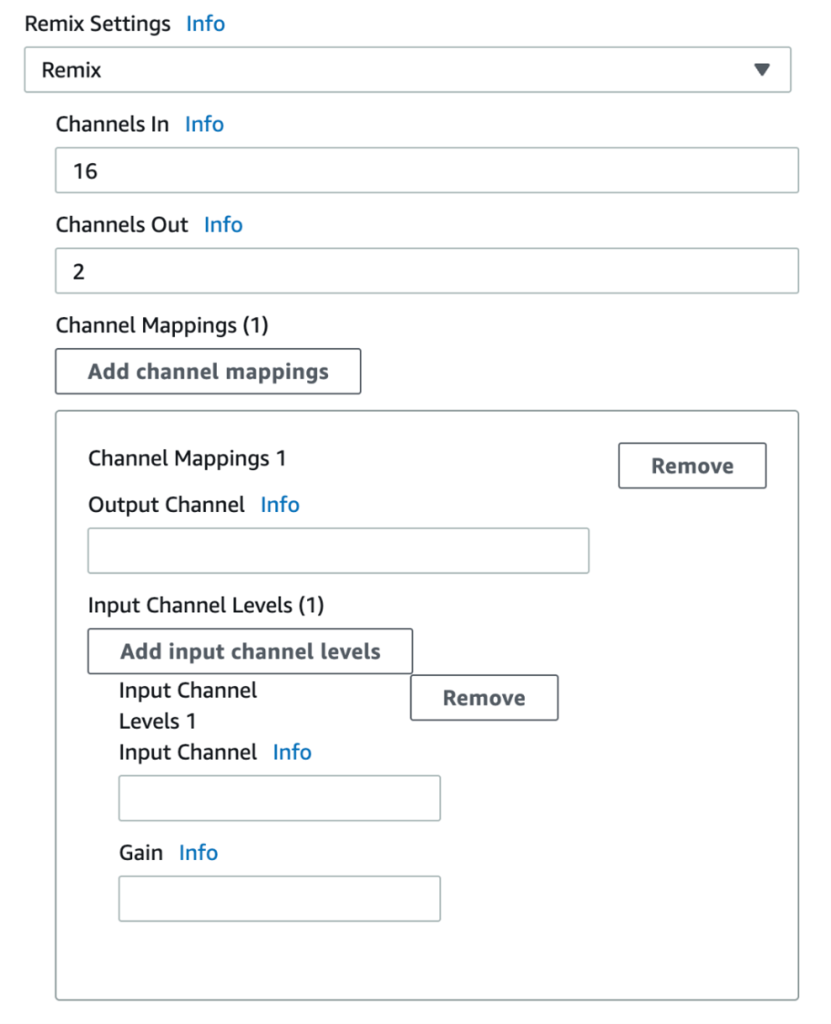Screen dimensions: 831x1024
Task: Add a new channel mapping
Action: tap(207, 371)
